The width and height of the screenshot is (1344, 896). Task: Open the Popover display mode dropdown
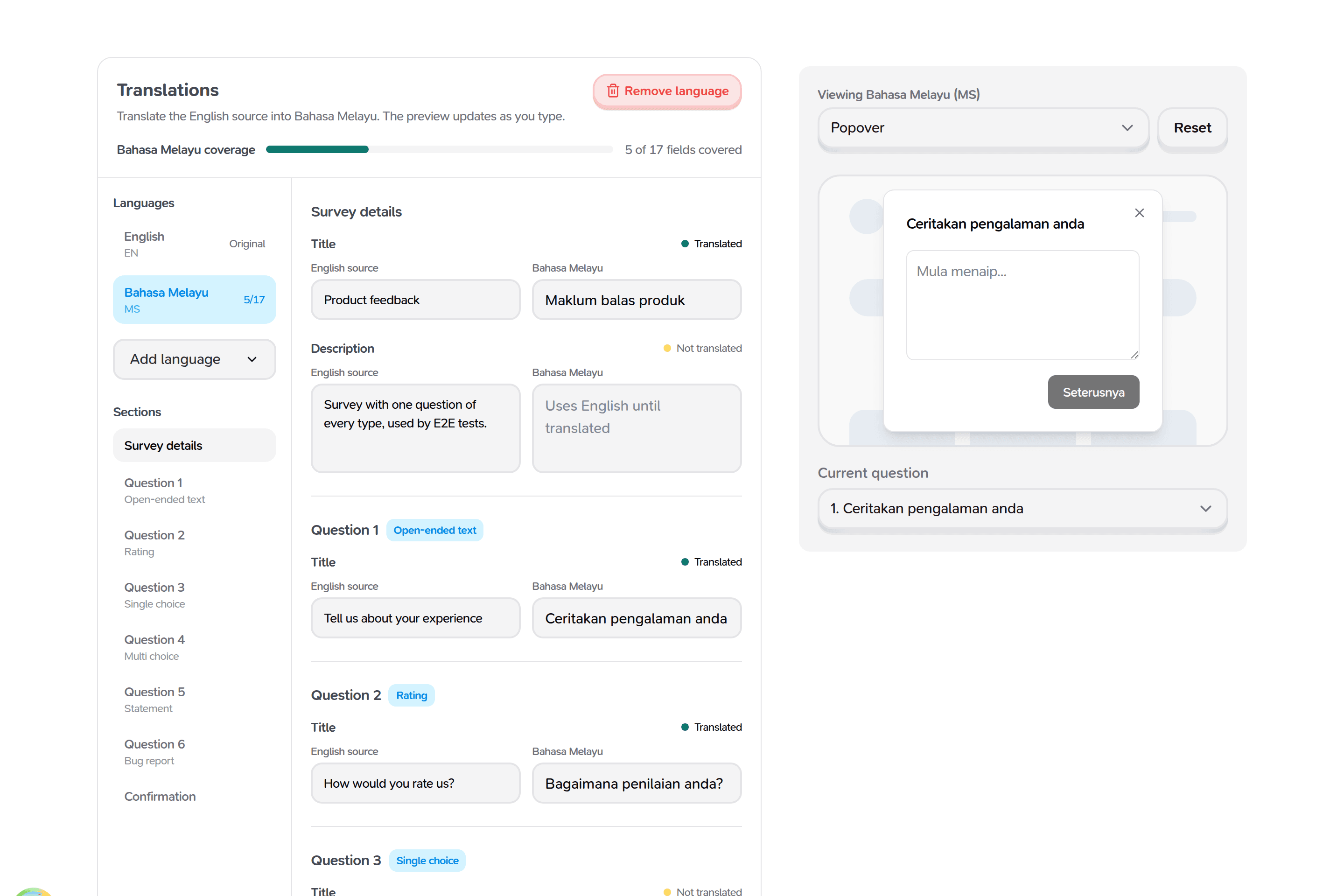pos(983,128)
